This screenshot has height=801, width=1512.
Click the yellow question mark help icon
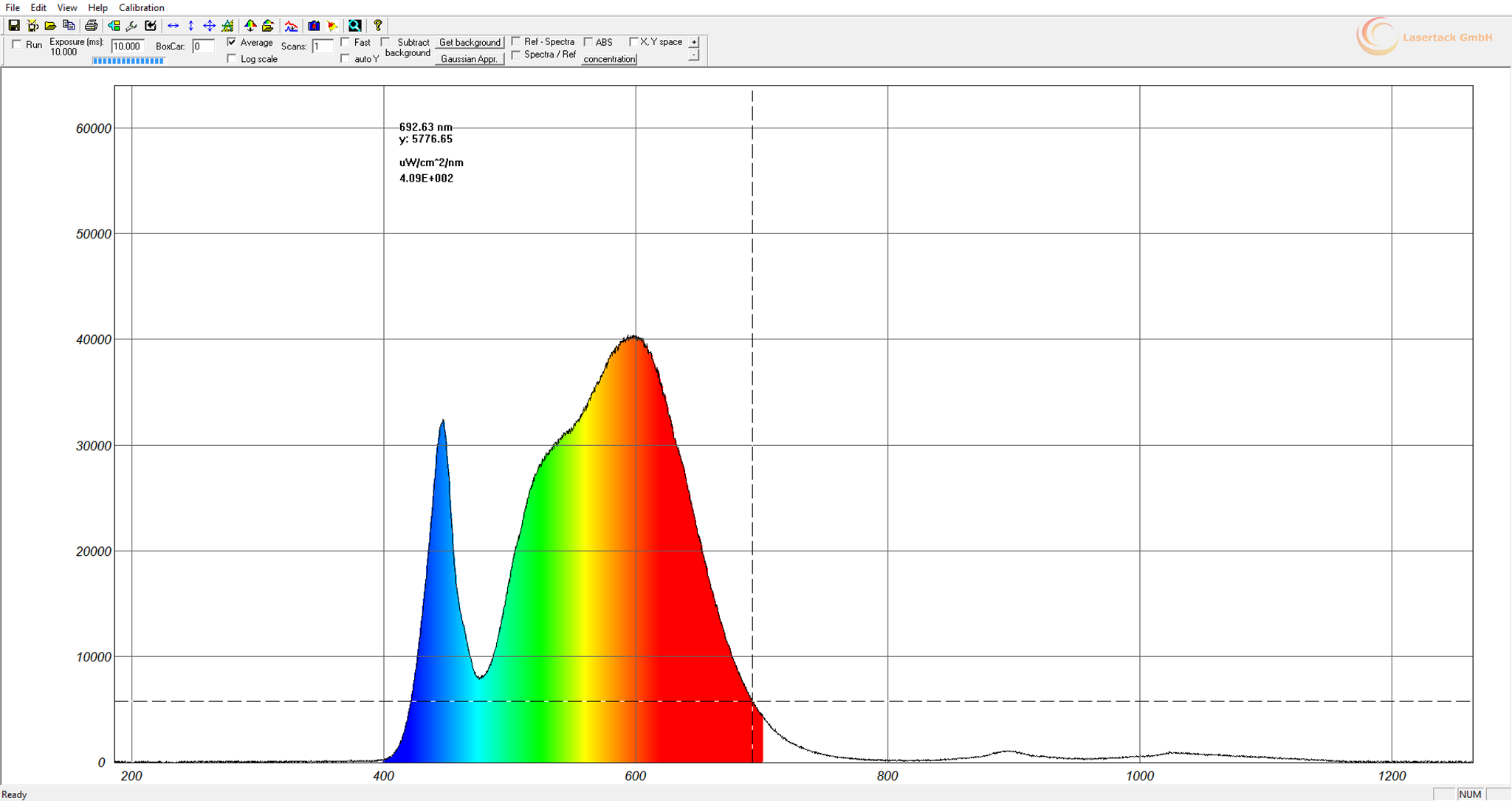[378, 26]
